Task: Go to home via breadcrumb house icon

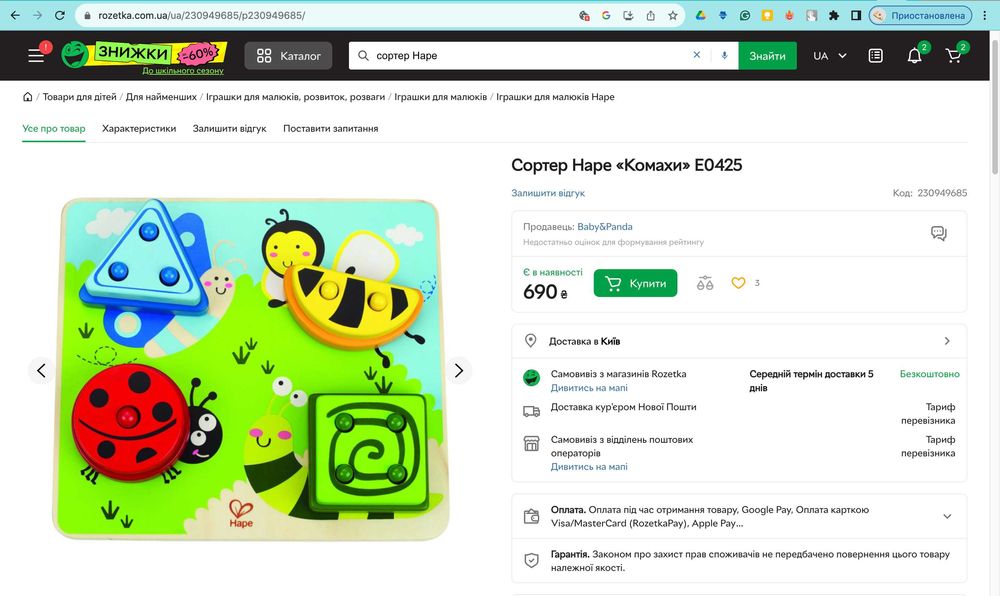Action: [x=27, y=97]
